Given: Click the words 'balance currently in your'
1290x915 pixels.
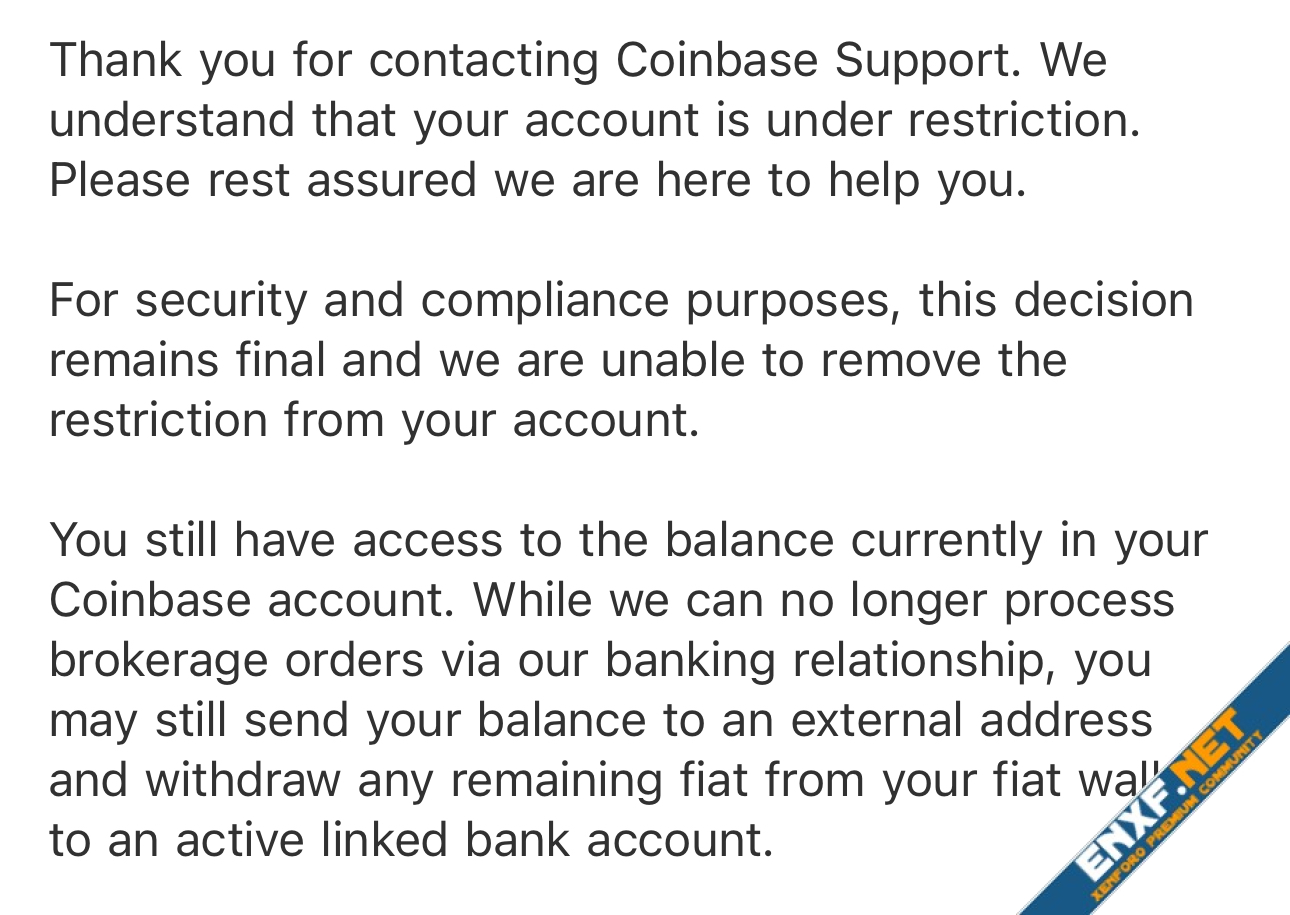Looking at the screenshot, I should click(936, 541).
